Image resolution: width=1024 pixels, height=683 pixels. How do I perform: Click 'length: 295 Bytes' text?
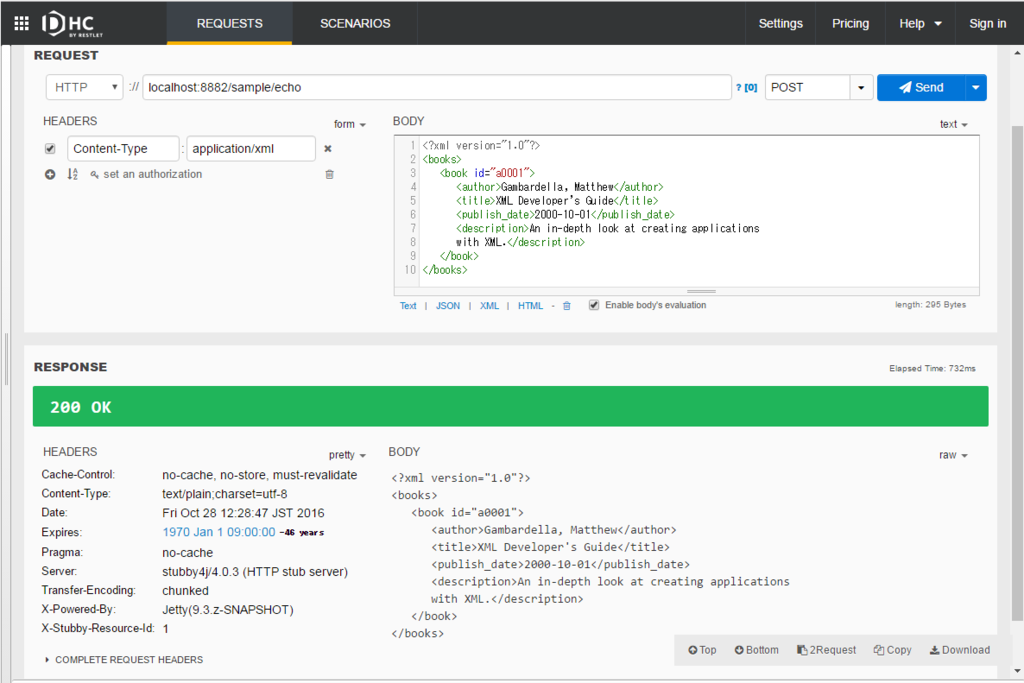point(930,305)
